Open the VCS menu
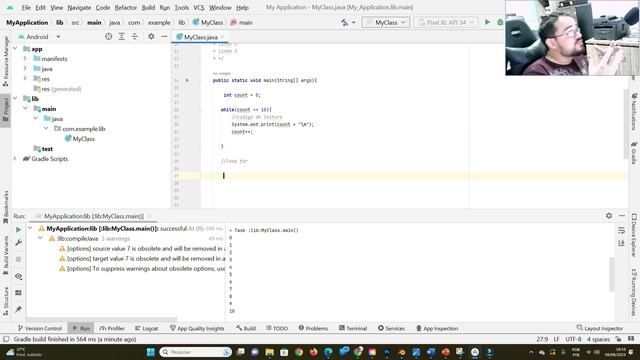 tap(199, 7)
